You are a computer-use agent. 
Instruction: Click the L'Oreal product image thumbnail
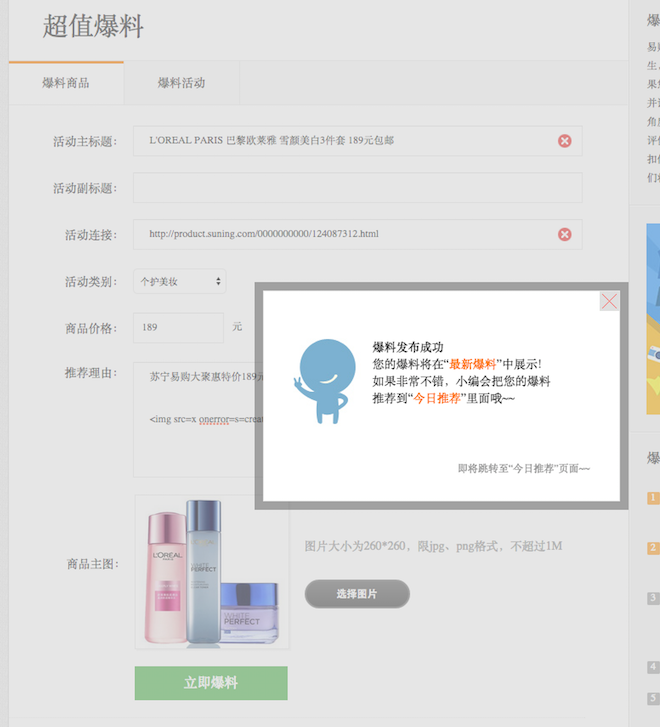212,572
